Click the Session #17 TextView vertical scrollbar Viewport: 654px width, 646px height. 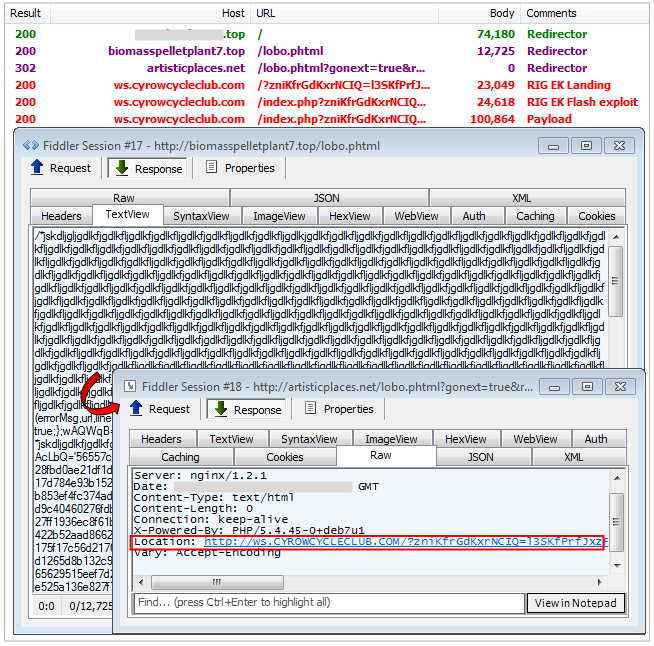[615, 300]
